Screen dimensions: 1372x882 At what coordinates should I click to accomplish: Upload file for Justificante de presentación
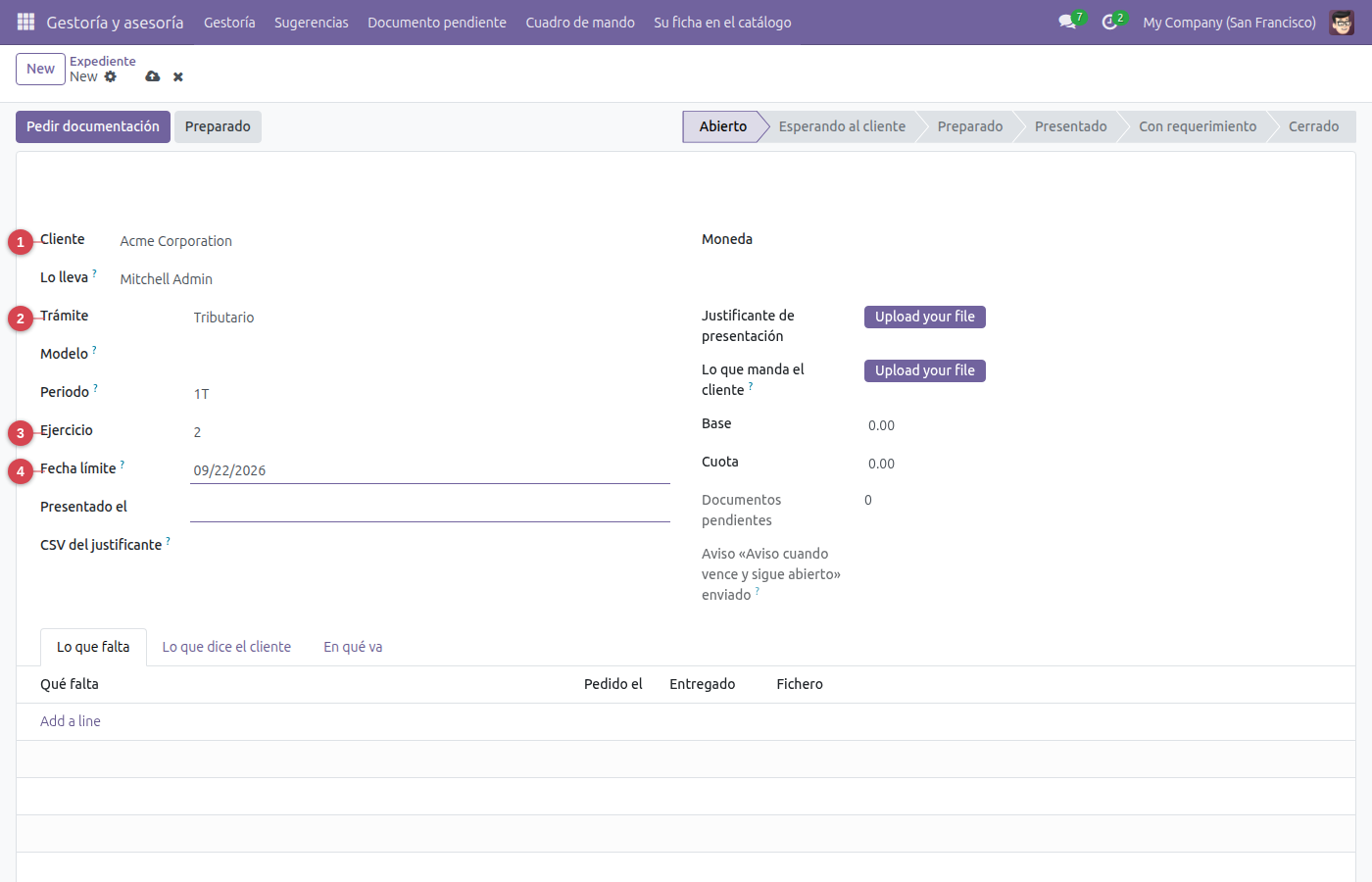925,317
